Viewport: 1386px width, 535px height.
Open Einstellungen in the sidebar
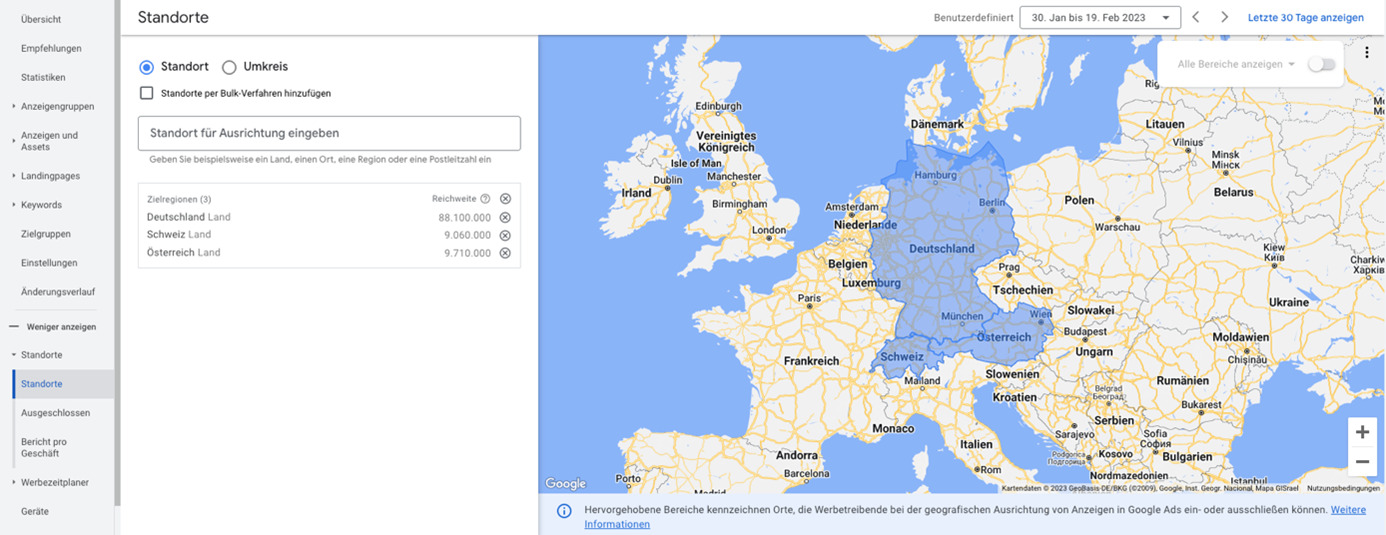tap(49, 263)
